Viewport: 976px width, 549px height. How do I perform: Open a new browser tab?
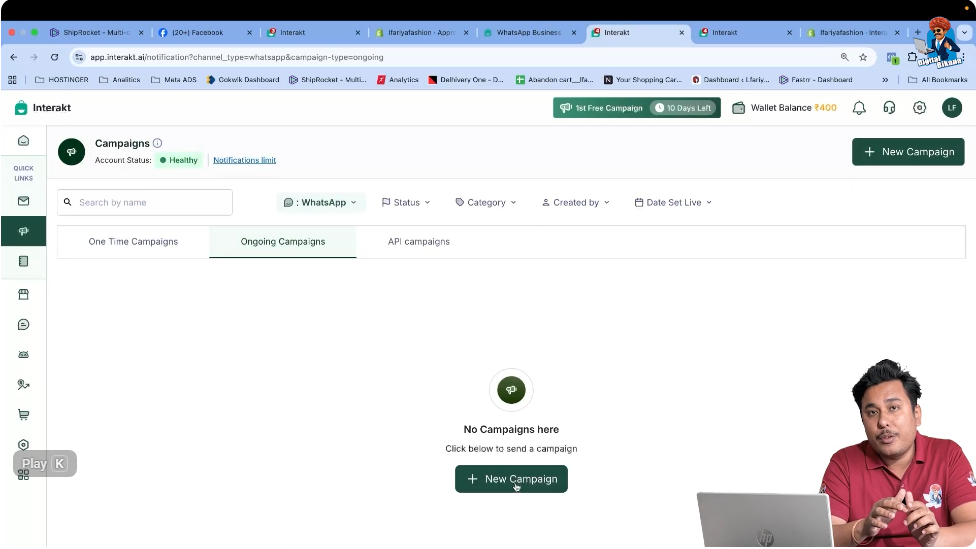tap(917, 32)
